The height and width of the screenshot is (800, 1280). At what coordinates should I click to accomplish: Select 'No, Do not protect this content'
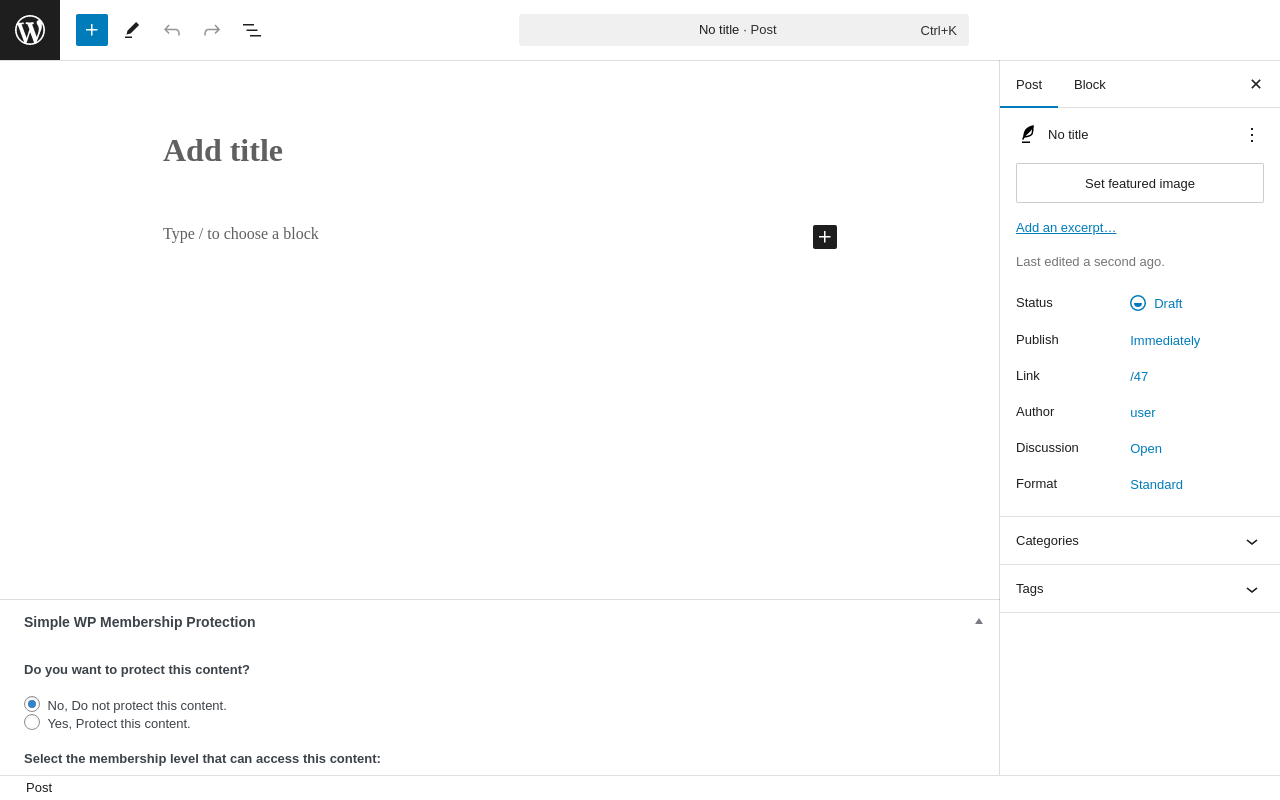click(32, 704)
